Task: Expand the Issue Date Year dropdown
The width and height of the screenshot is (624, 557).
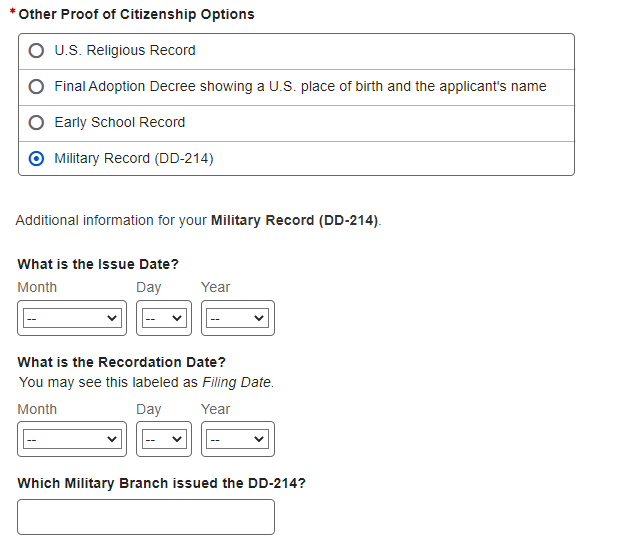Action: 237,318
